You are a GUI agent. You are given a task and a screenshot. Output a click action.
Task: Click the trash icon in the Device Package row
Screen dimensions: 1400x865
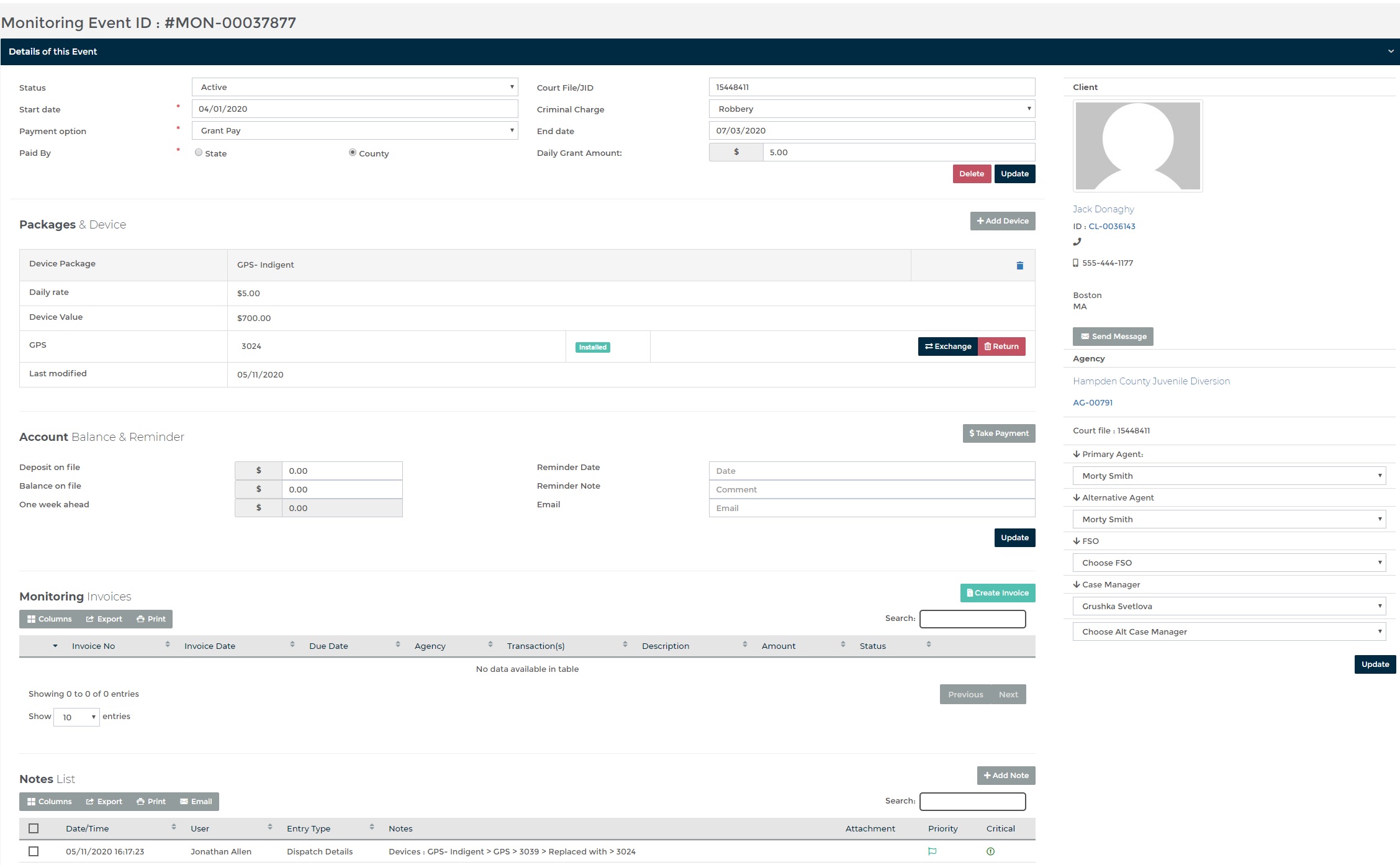1019,266
